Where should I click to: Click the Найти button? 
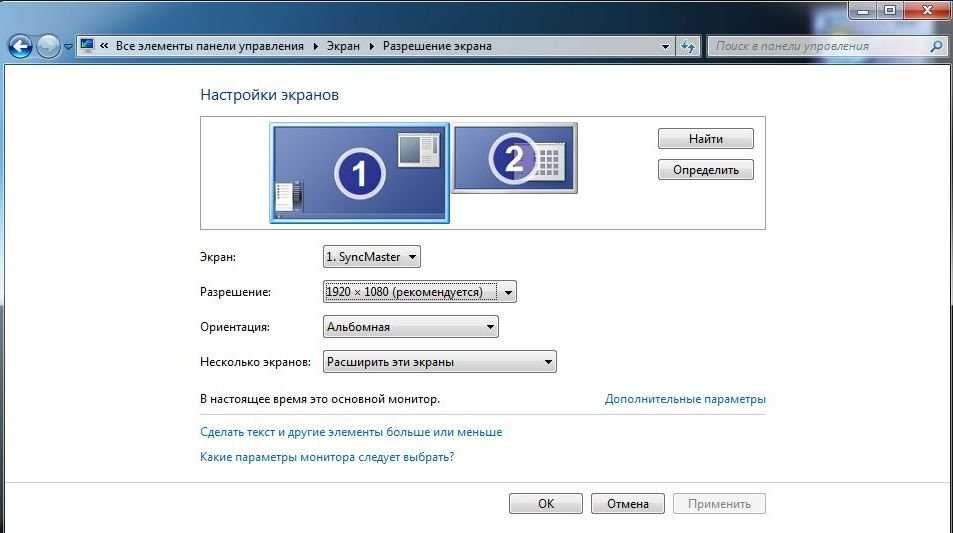pos(705,139)
